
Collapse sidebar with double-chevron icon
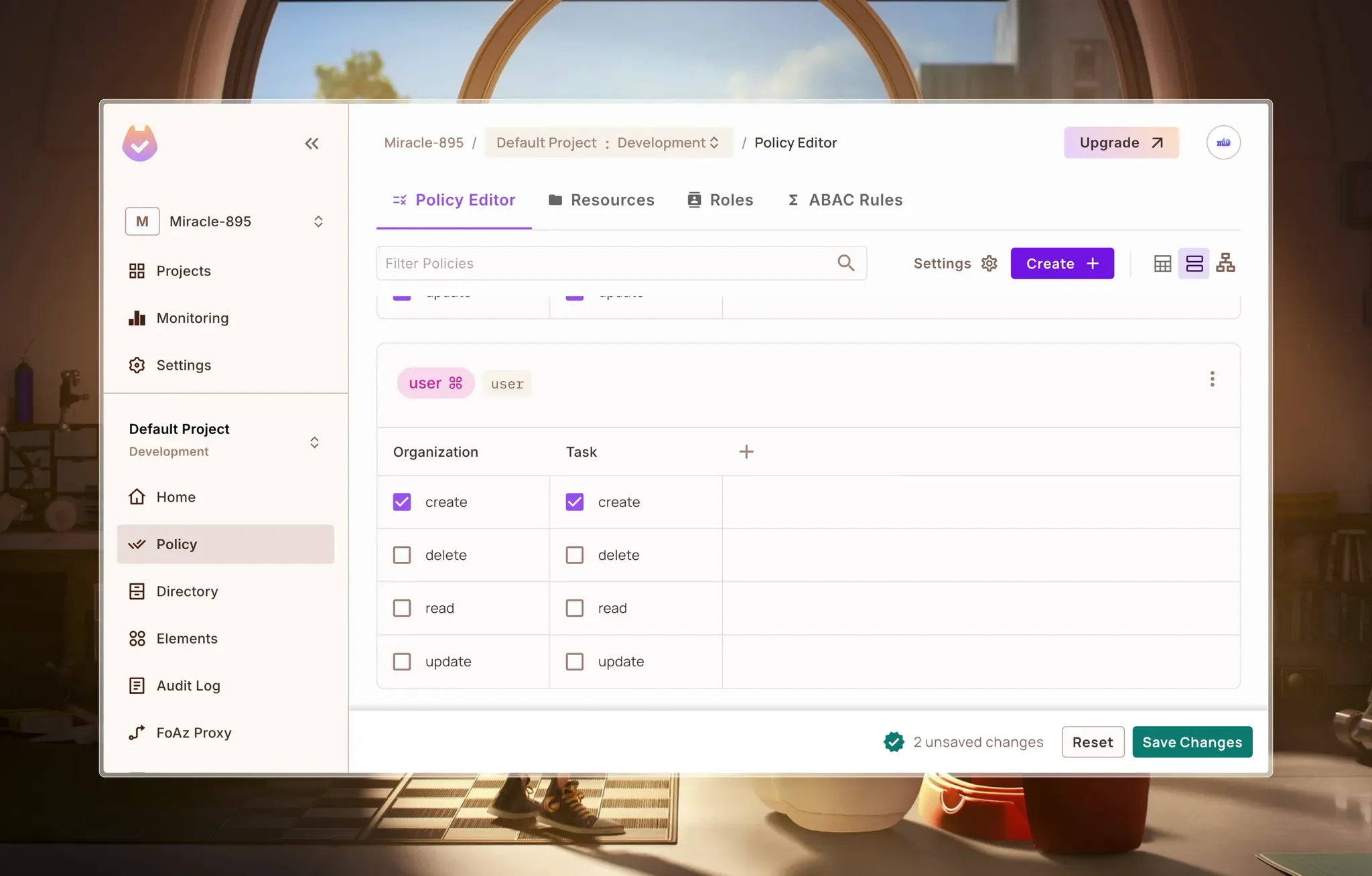pos(312,143)
